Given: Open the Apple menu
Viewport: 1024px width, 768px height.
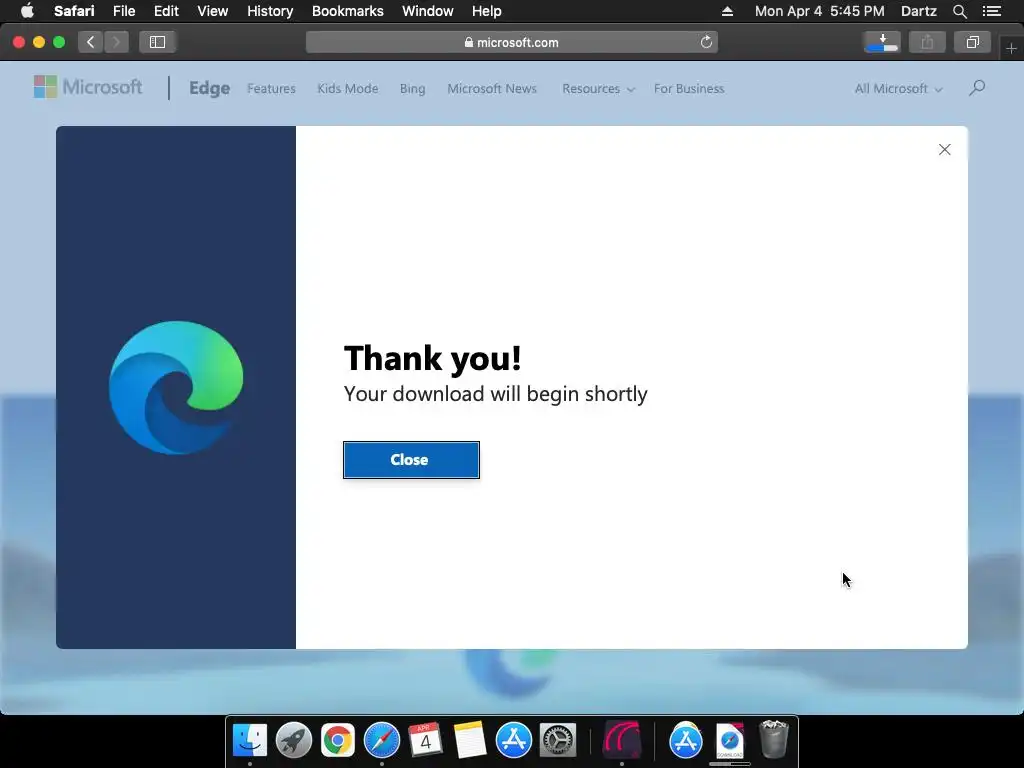Looking at the screenshot, I should tap(27, 11).
